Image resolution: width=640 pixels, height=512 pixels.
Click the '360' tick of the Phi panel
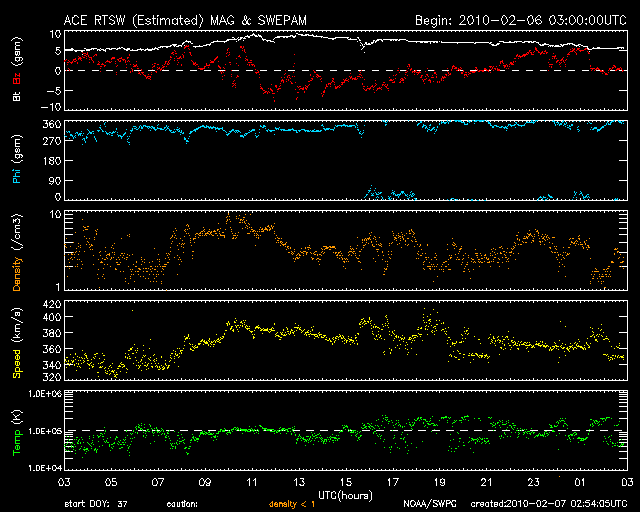click(52, 124)
